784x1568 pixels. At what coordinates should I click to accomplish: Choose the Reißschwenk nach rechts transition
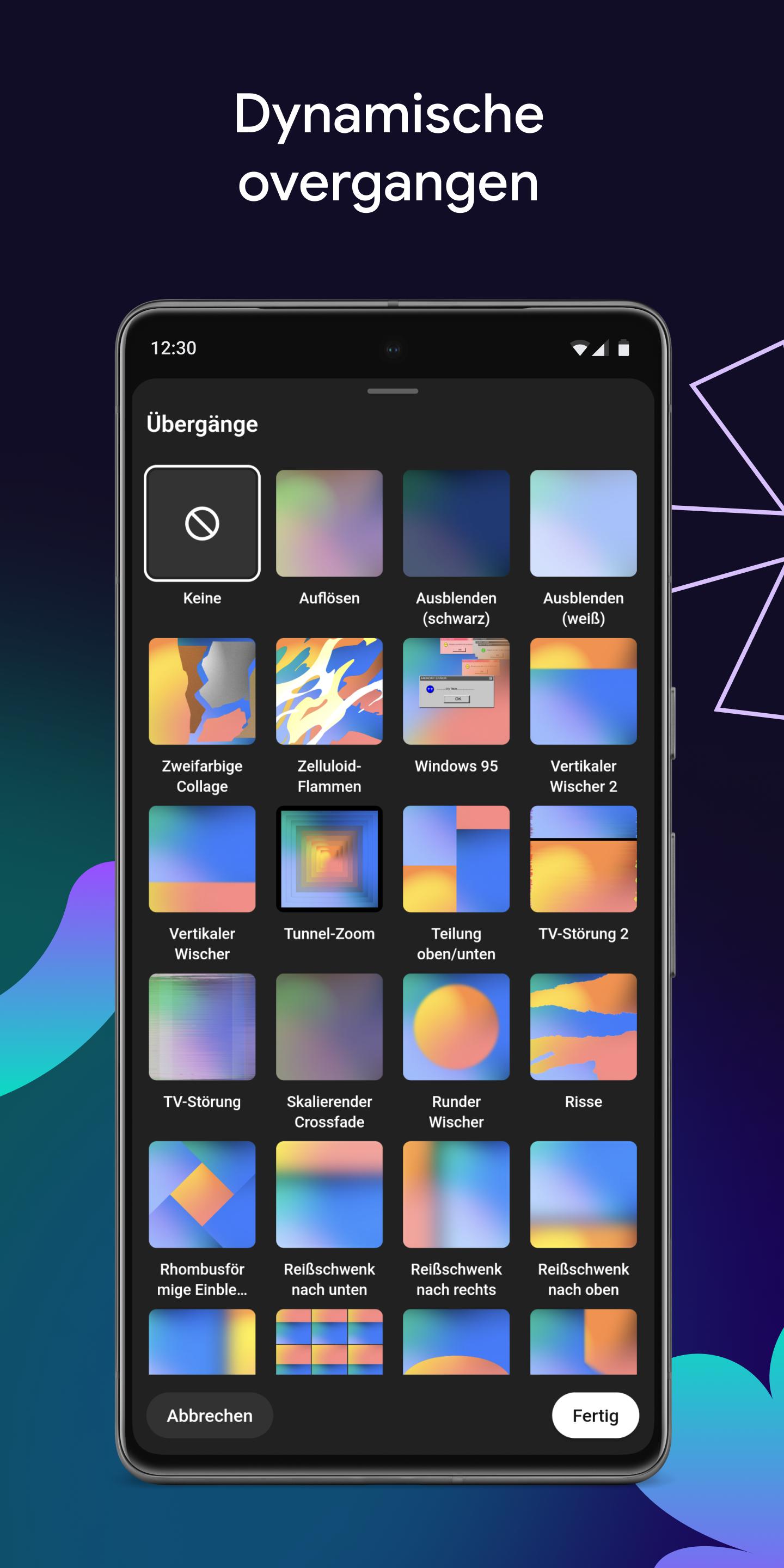click(456, 1193)
